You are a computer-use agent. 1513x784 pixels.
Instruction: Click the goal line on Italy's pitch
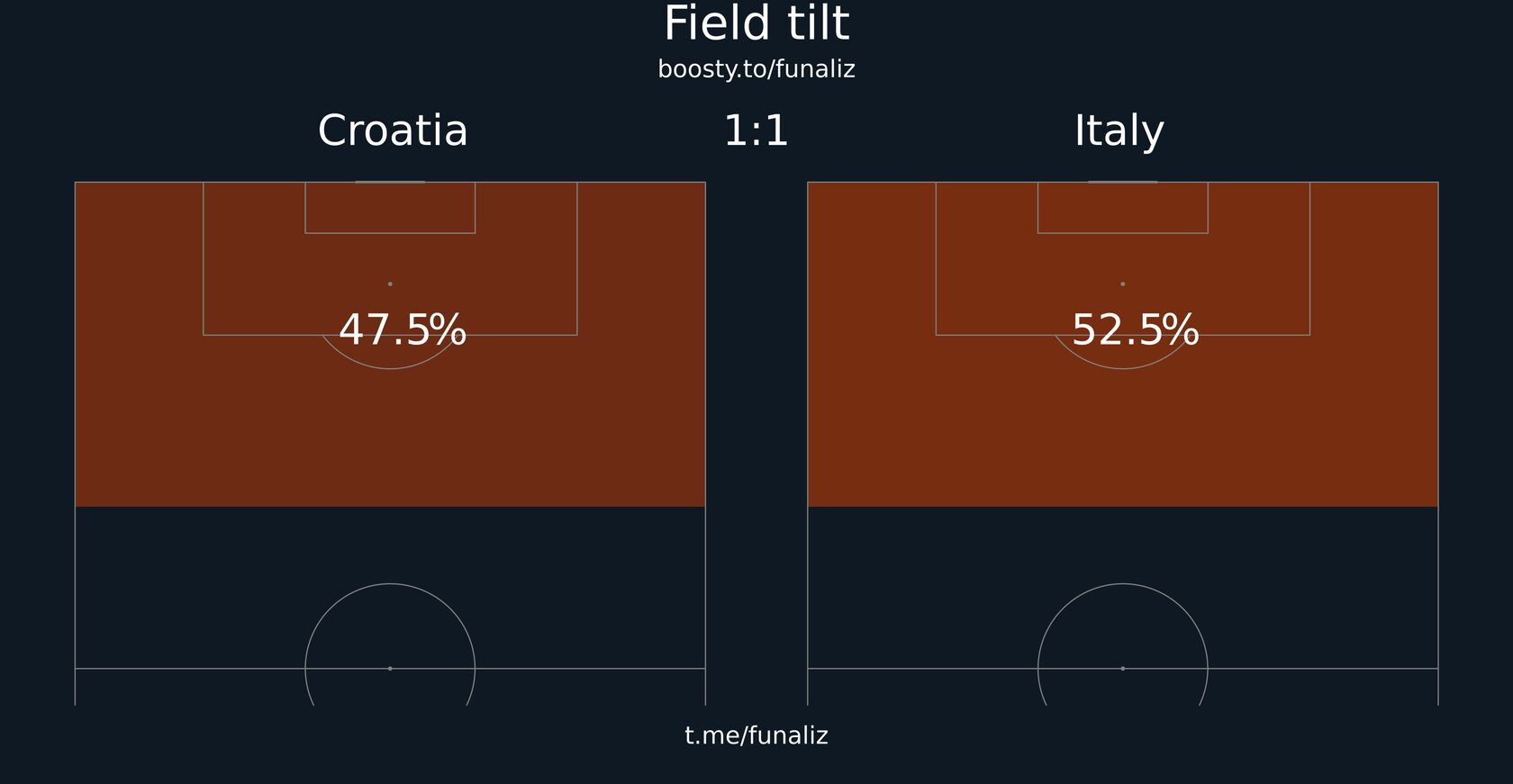tap(1123, 182)
